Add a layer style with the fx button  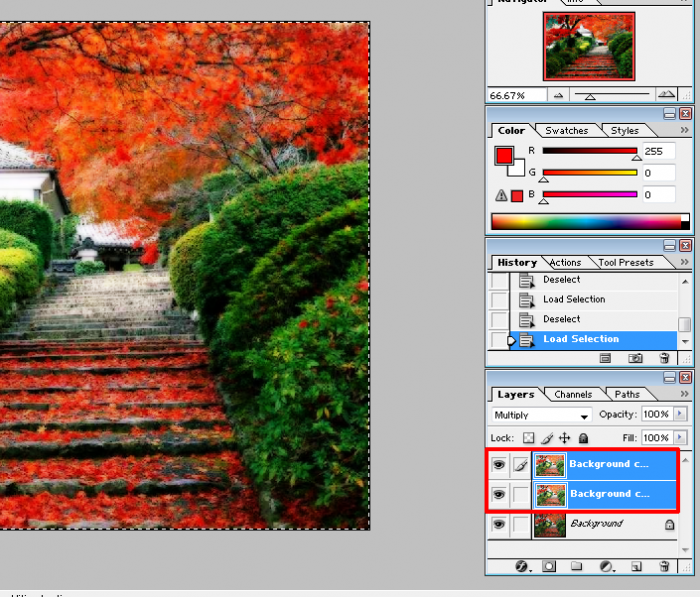click(x=522, y=566)
